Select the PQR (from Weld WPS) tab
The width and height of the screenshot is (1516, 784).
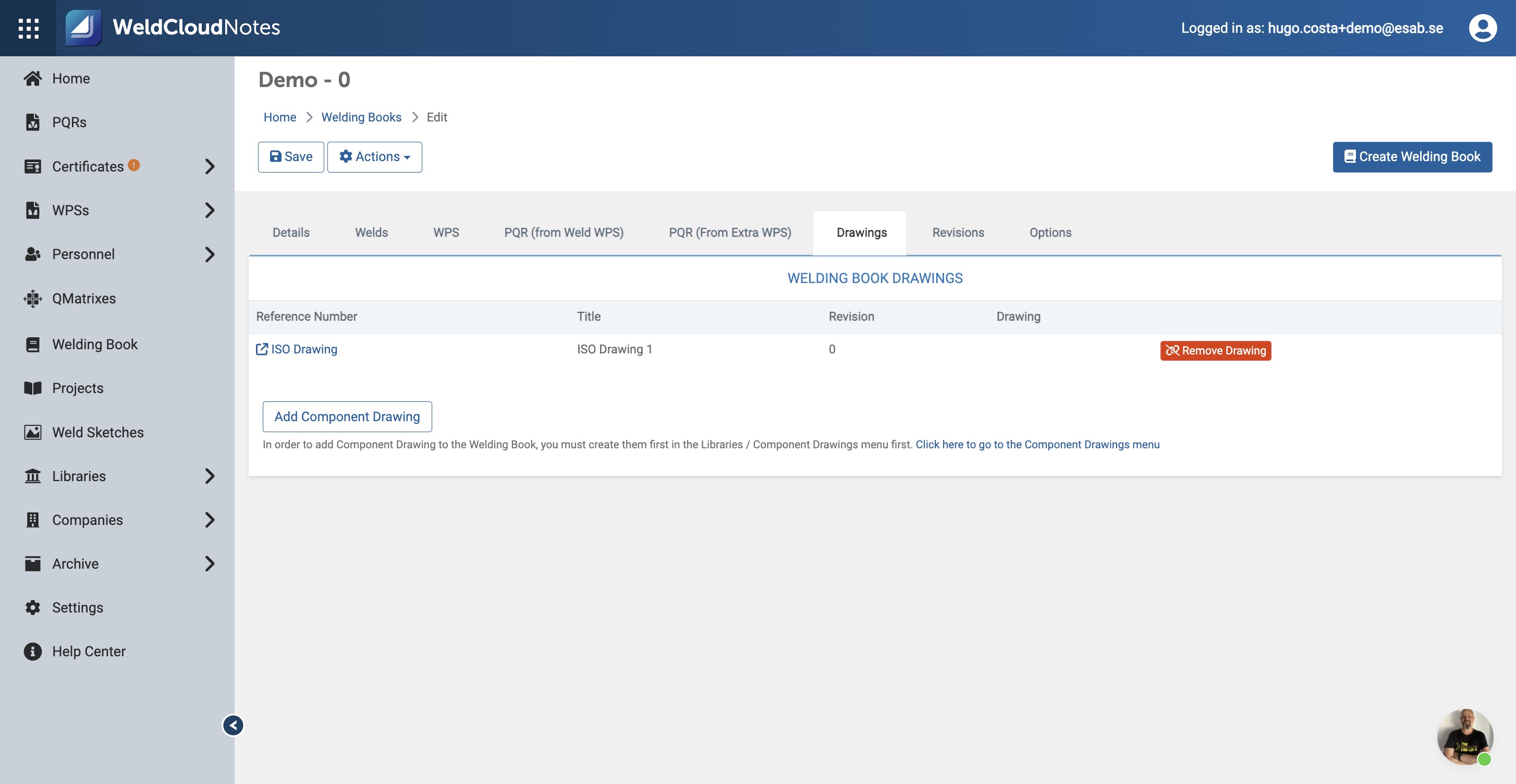pyautogui.click(x=564, y=232)
